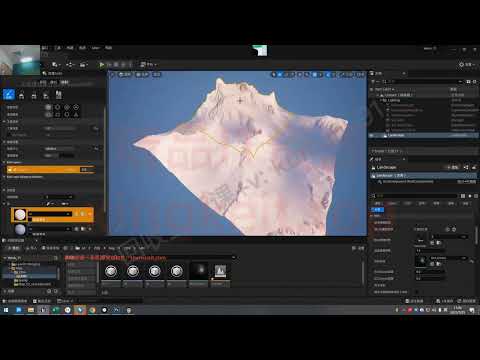Open the viewport options menu at top-left corner
The image size is (480, 360).
coord(112,75)
